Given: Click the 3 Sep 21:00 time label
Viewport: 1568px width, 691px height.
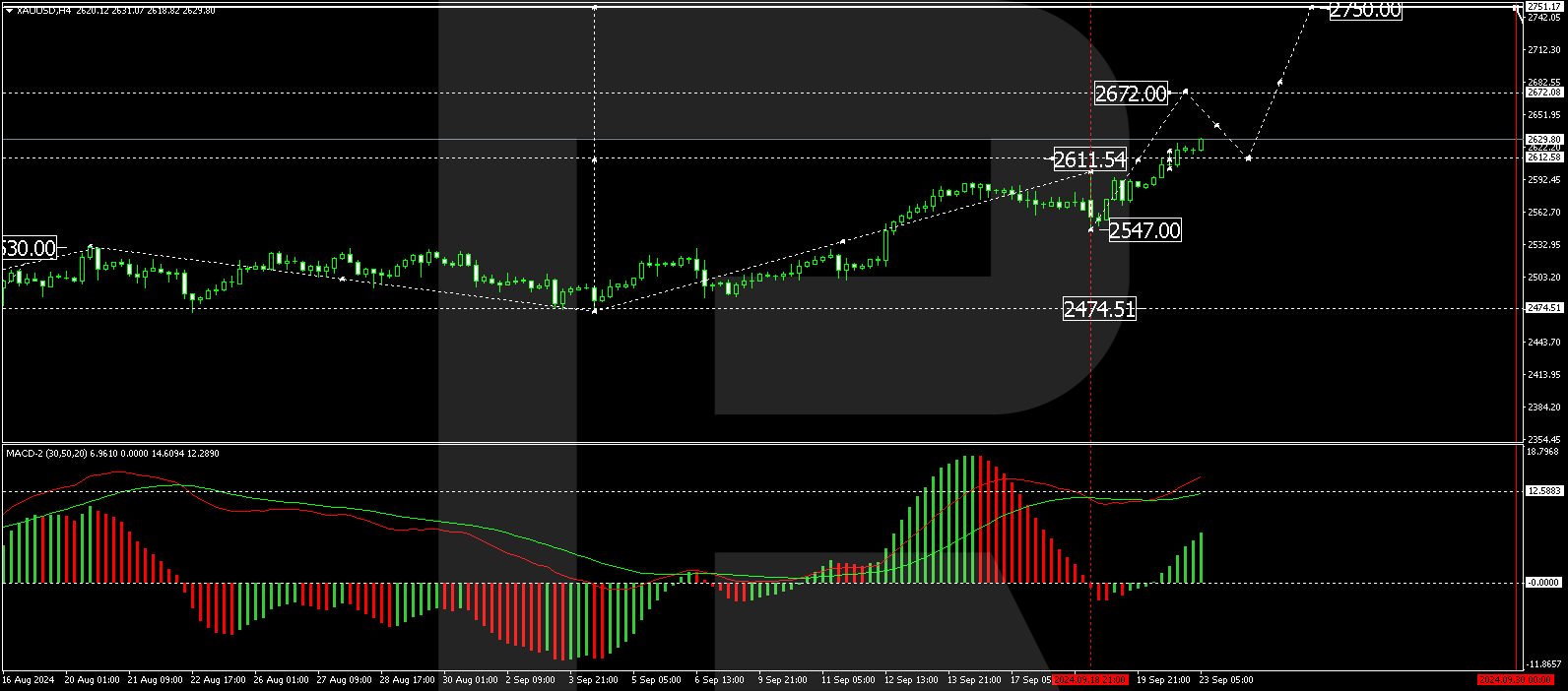Looking at the screenshot, I should pos(593,680).
